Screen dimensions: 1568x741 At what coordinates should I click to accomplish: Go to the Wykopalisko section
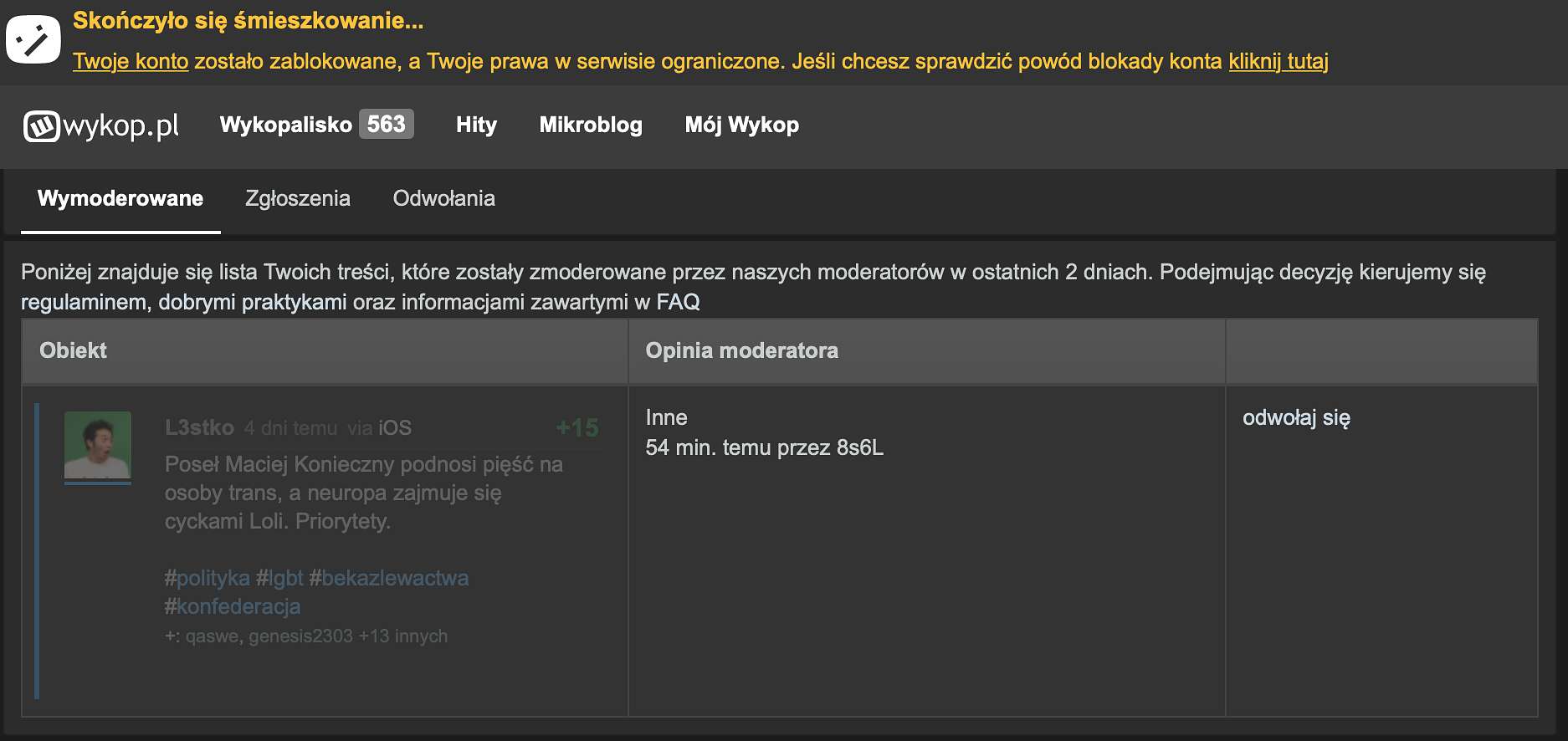click(x=286, y=125)
